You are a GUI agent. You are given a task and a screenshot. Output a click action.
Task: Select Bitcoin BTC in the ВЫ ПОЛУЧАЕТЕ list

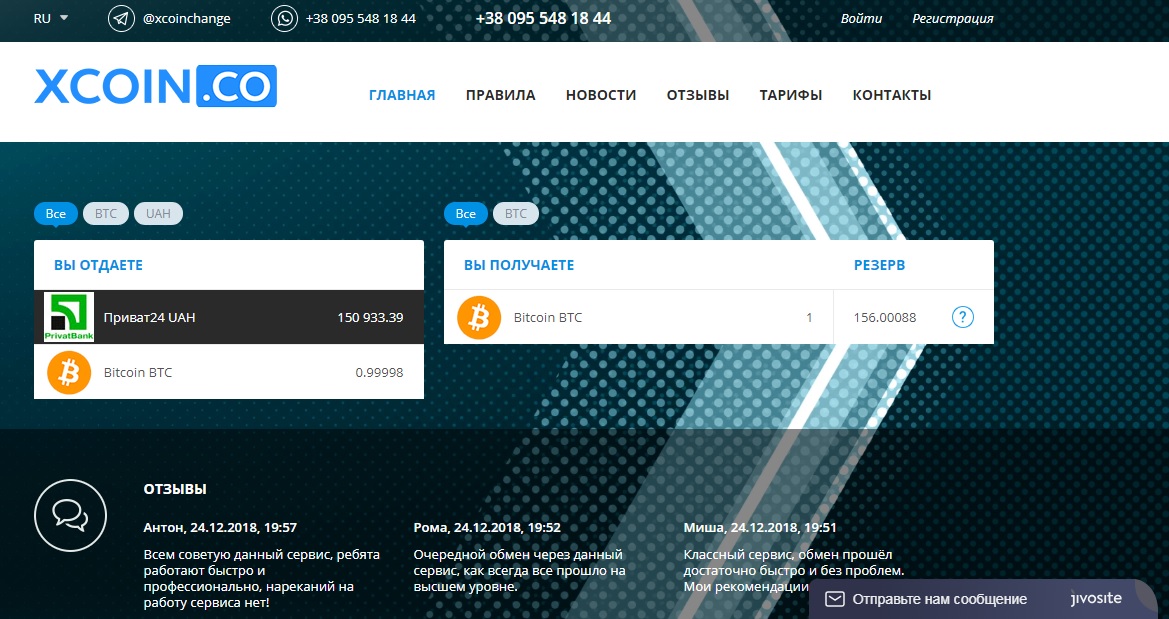click(638, 317)
